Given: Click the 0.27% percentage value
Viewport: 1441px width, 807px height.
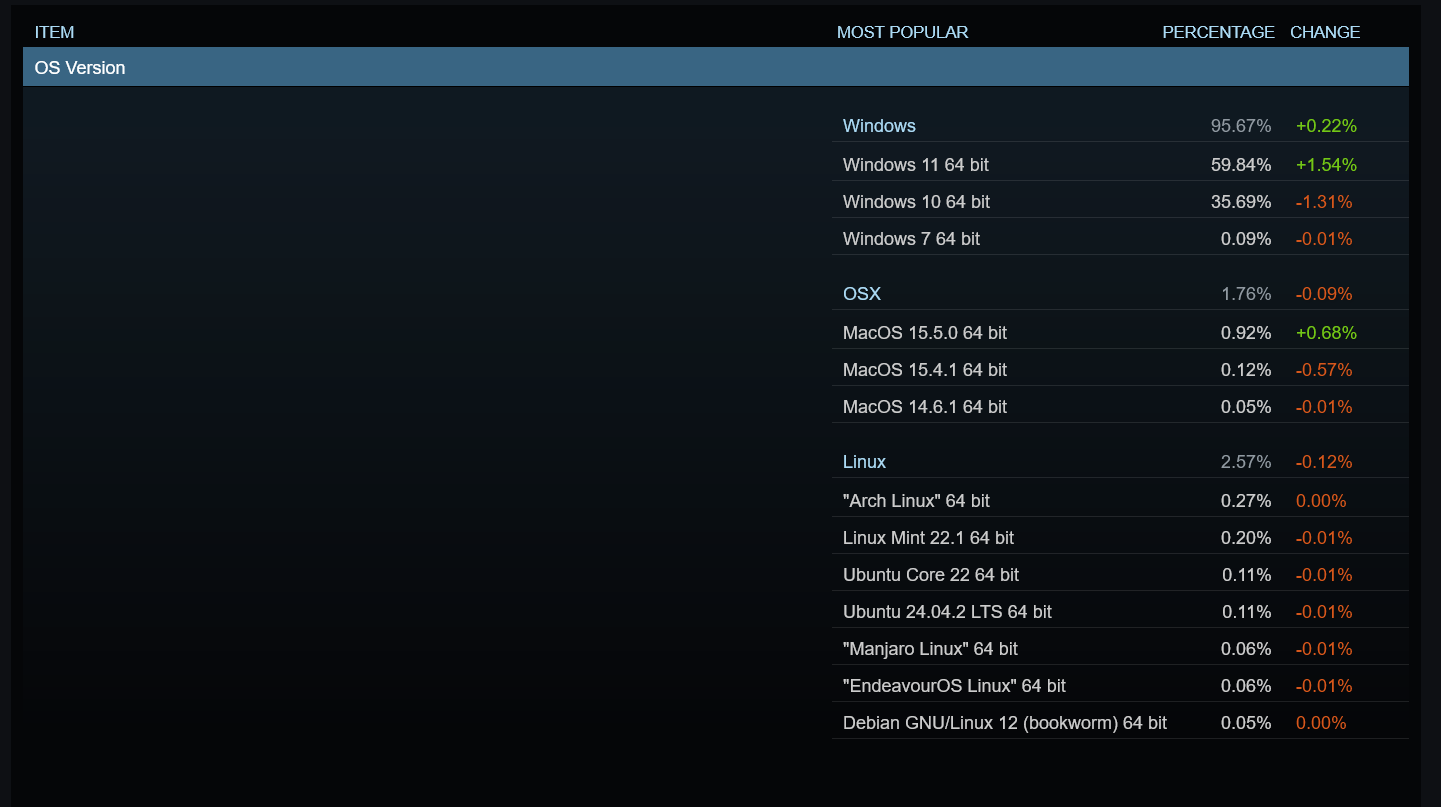Looking at the screenshot, I should [x=1246, y=500].
